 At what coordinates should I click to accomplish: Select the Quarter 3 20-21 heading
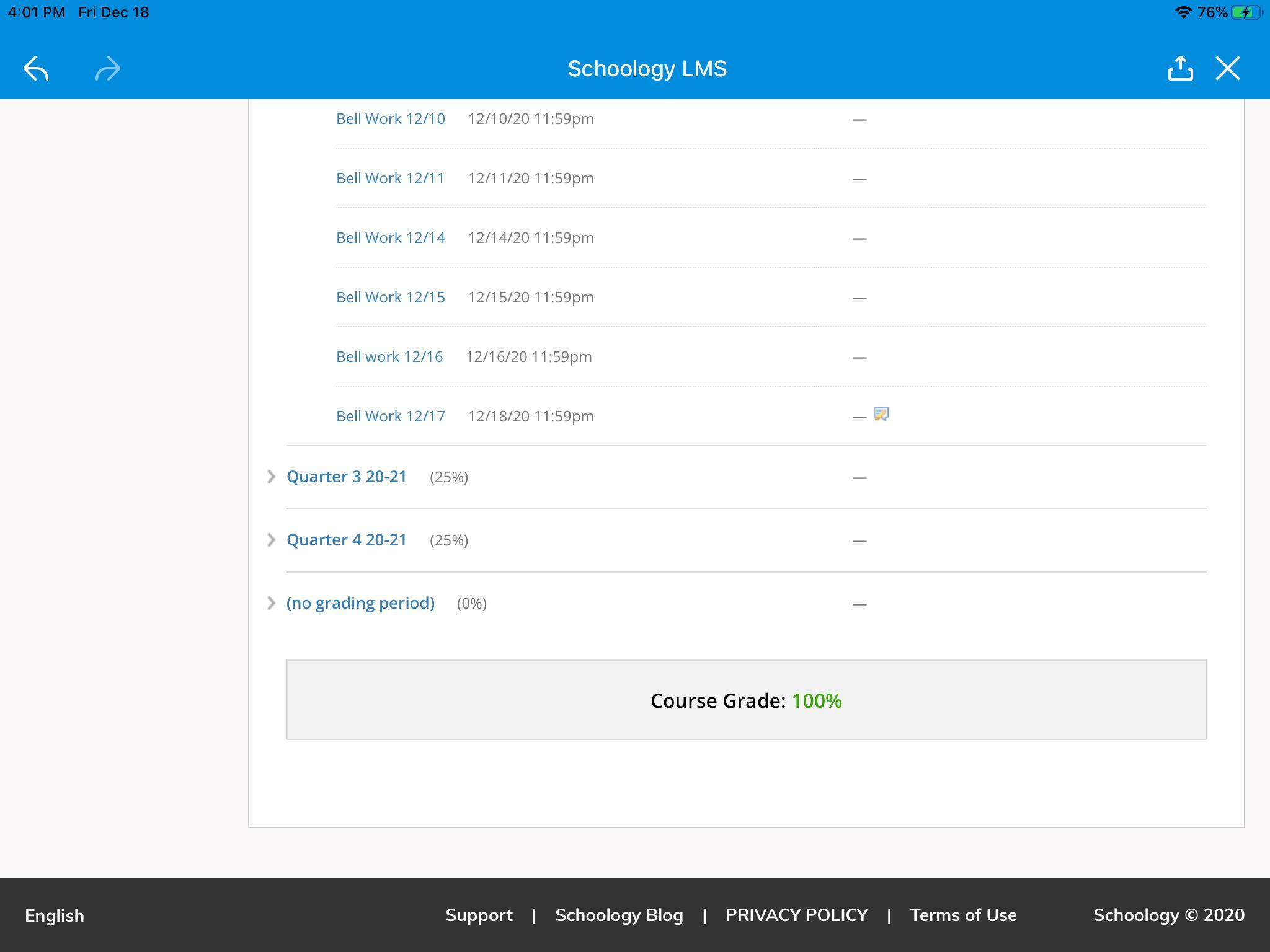tap(346, 477)
